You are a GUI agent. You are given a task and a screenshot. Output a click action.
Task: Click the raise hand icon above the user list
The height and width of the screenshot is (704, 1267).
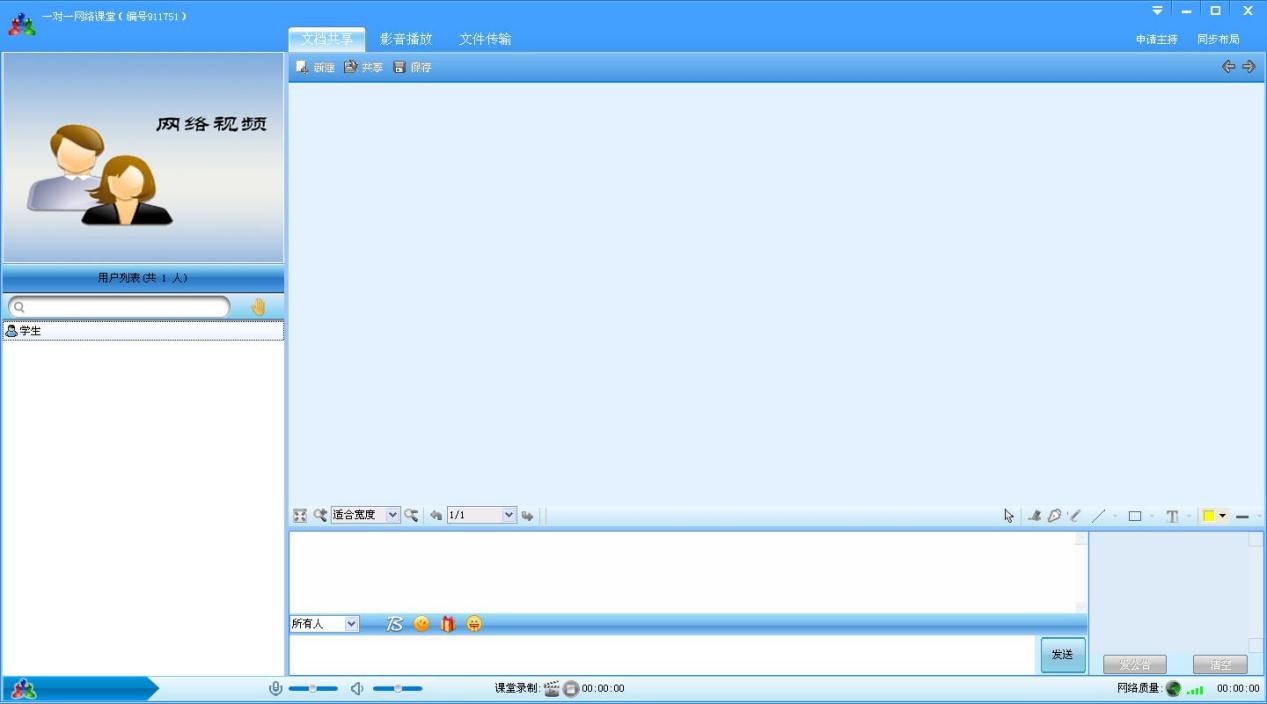pyautogui.click(x=258, y=306)
